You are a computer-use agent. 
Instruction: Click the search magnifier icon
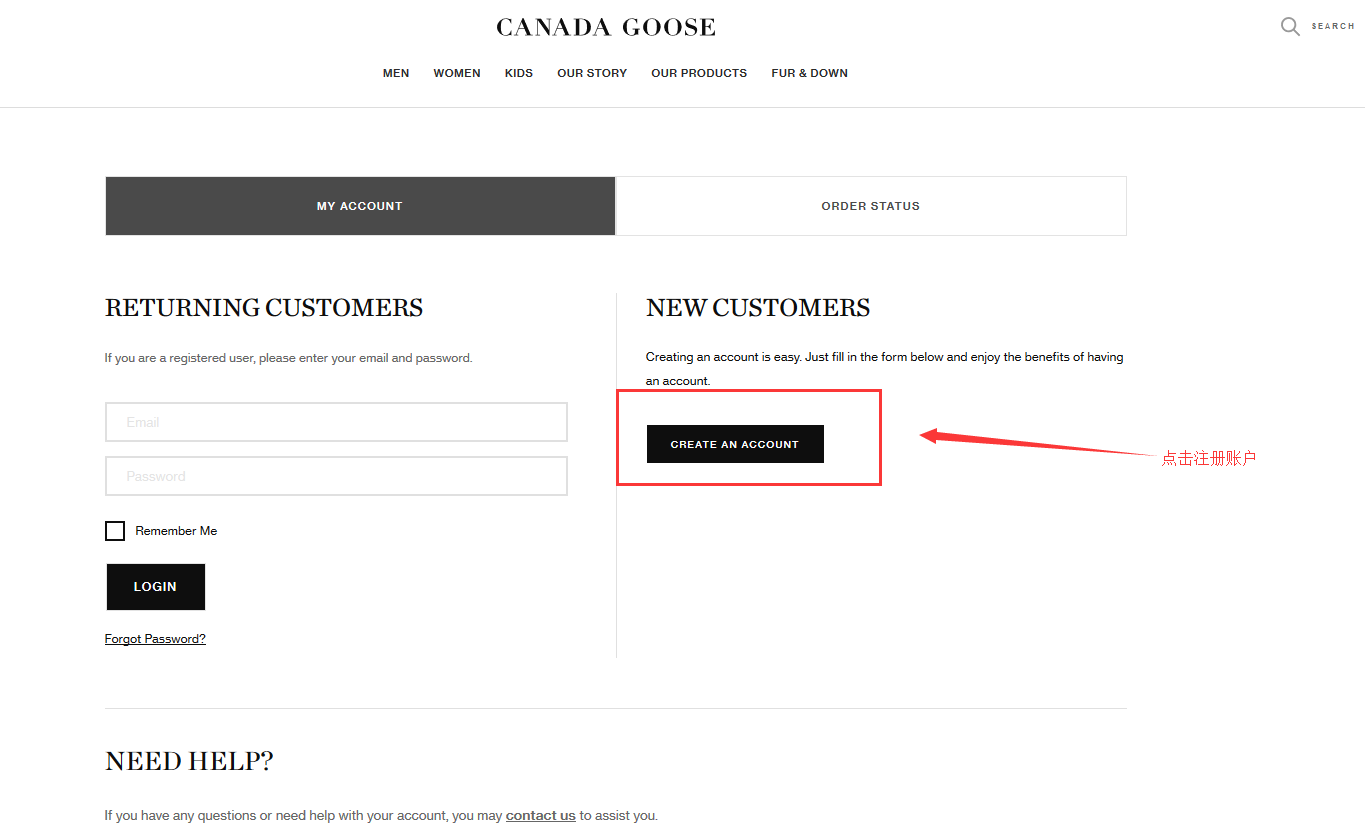(1291, 26)
